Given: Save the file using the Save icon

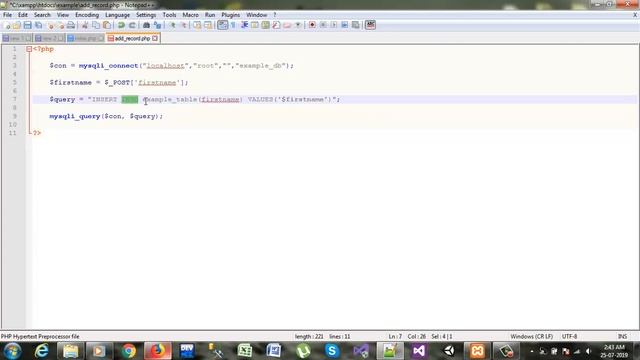Looking at the screenshot, I should (x=27, y=25).
